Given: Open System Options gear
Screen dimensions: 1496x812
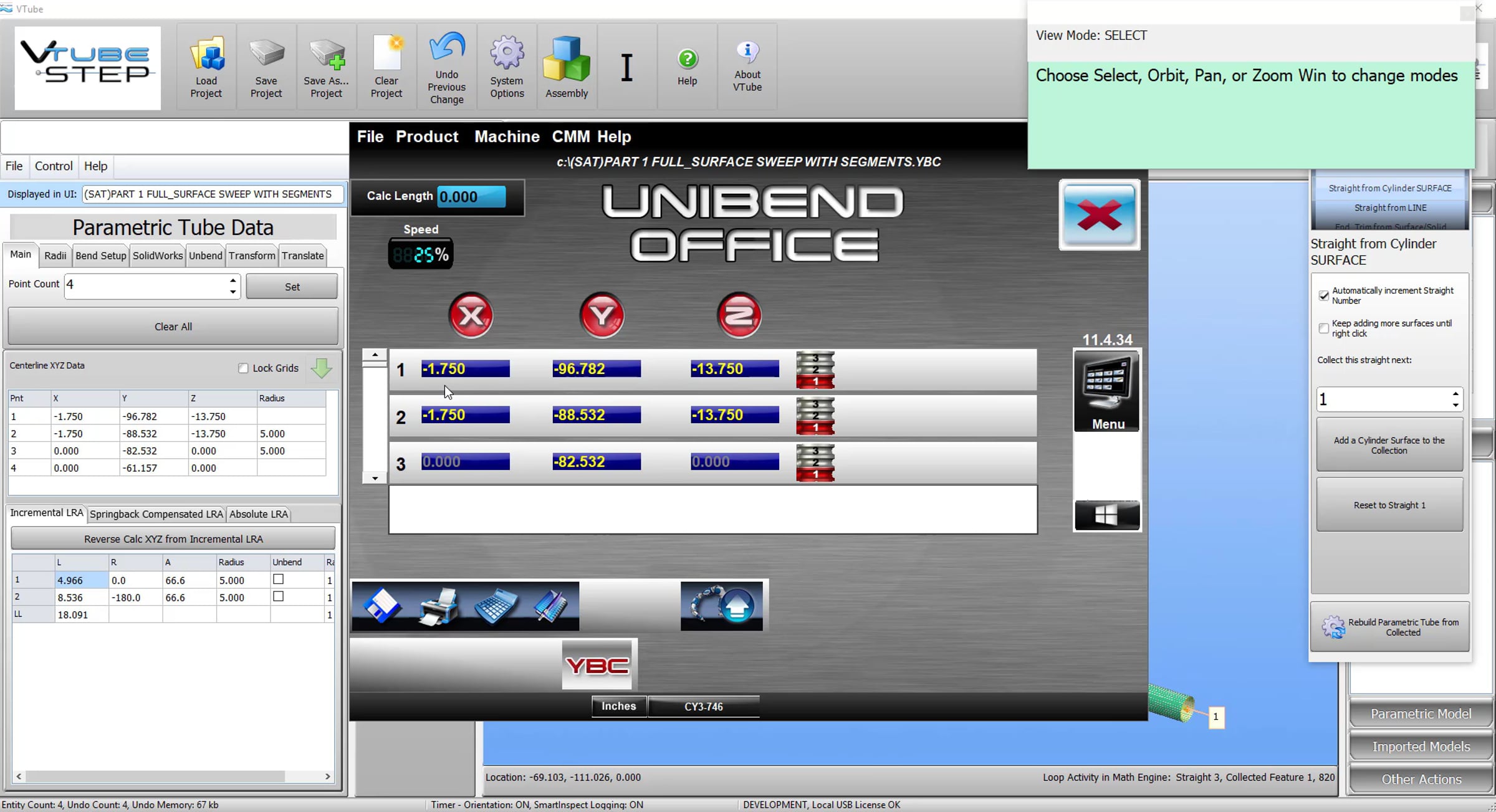Looking at the screenshot, I should (507, 67).
